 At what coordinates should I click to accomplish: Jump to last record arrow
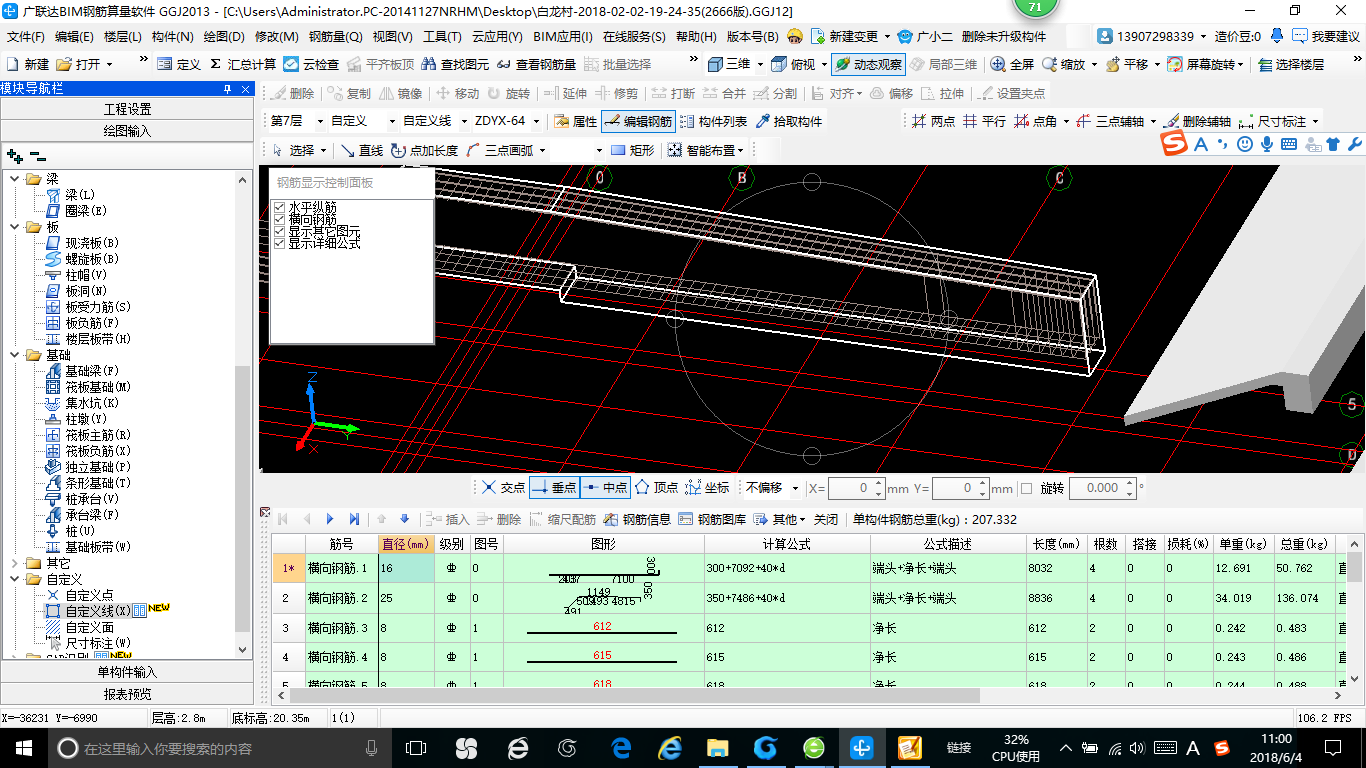[x=354, y=519]
